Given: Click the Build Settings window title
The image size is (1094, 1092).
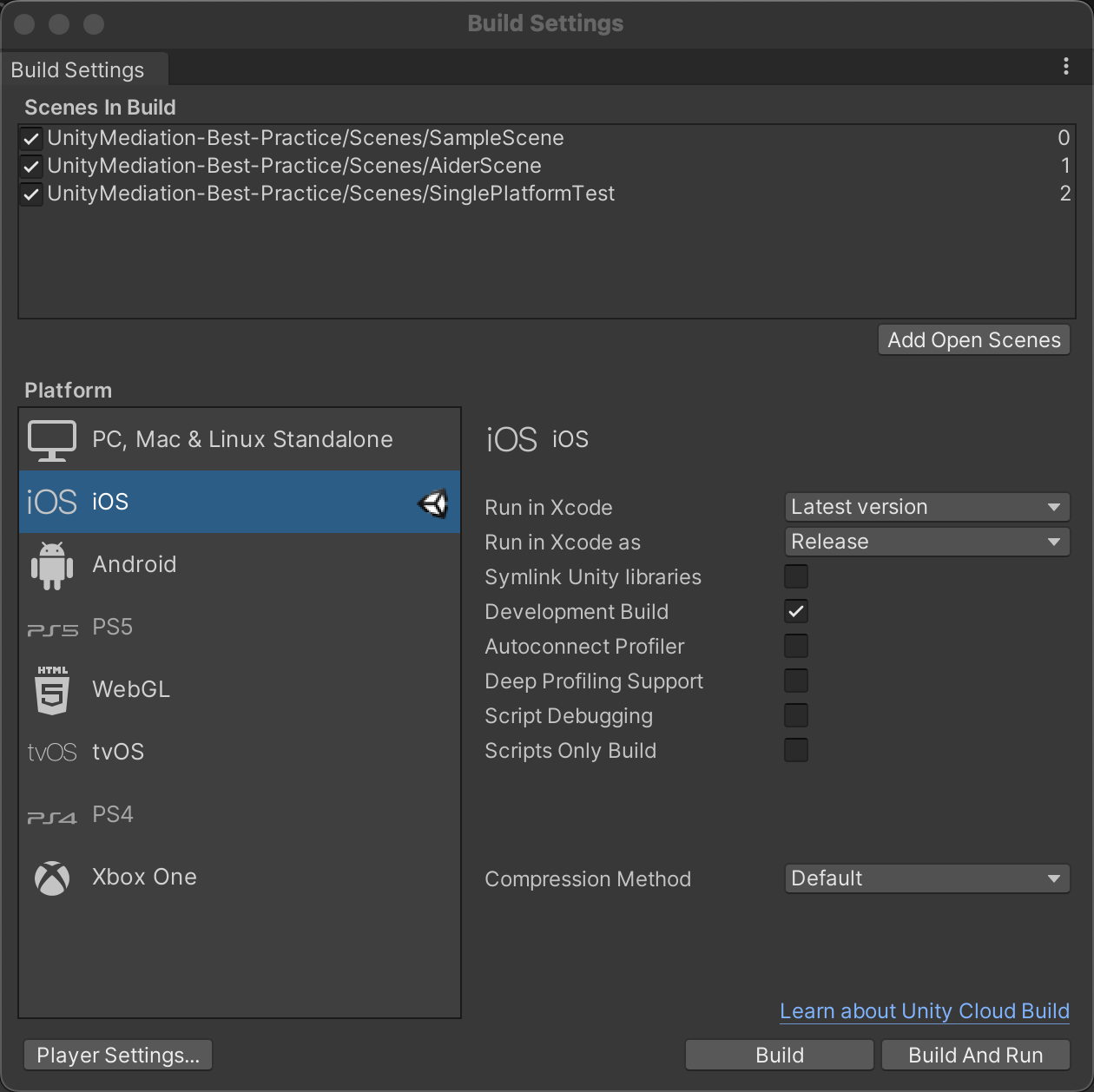Looking at the screenshot, I should tap(545, 23).
